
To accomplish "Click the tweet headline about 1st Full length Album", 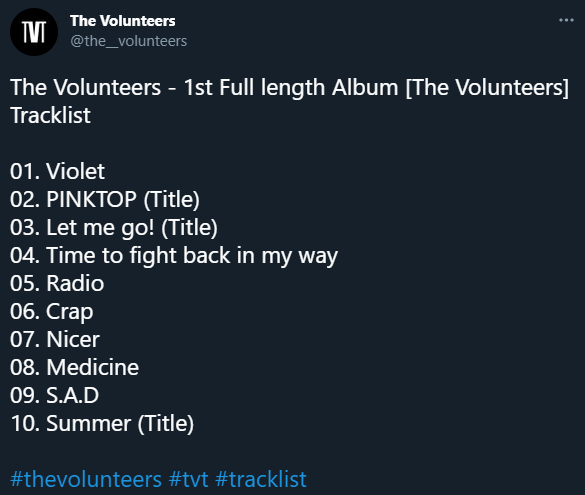I will pyautogui.click(x=290, y=88).
